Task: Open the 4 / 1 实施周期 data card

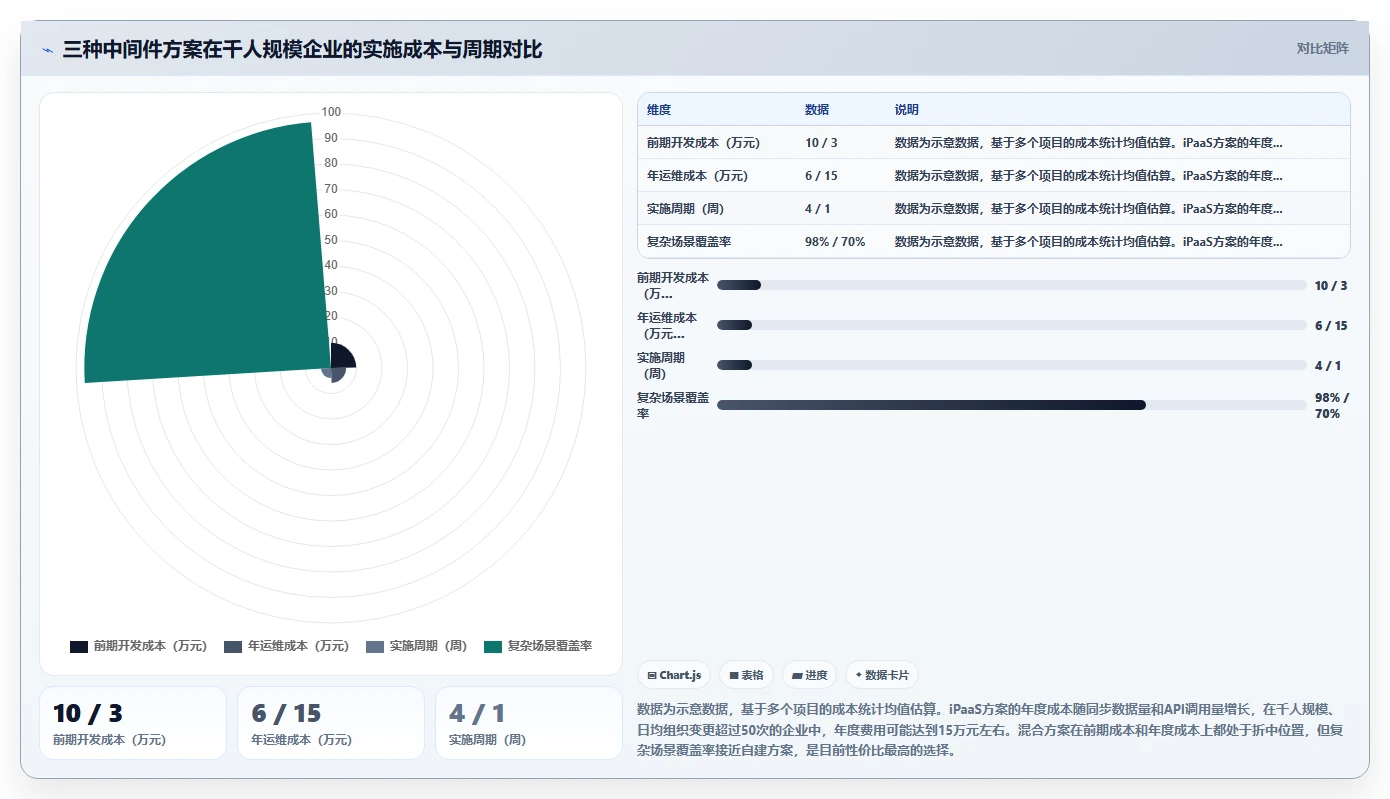Action: click(x=529, y=723)
